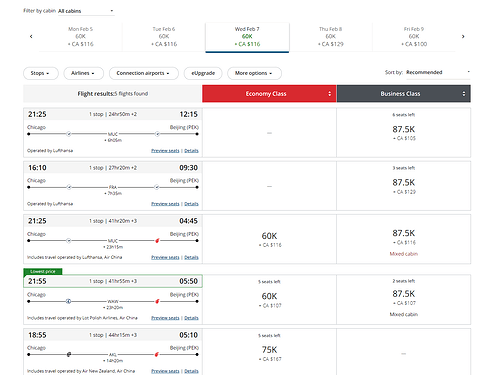Go to next dates with right arrow
Screen dimensions: 498x375
463,36
